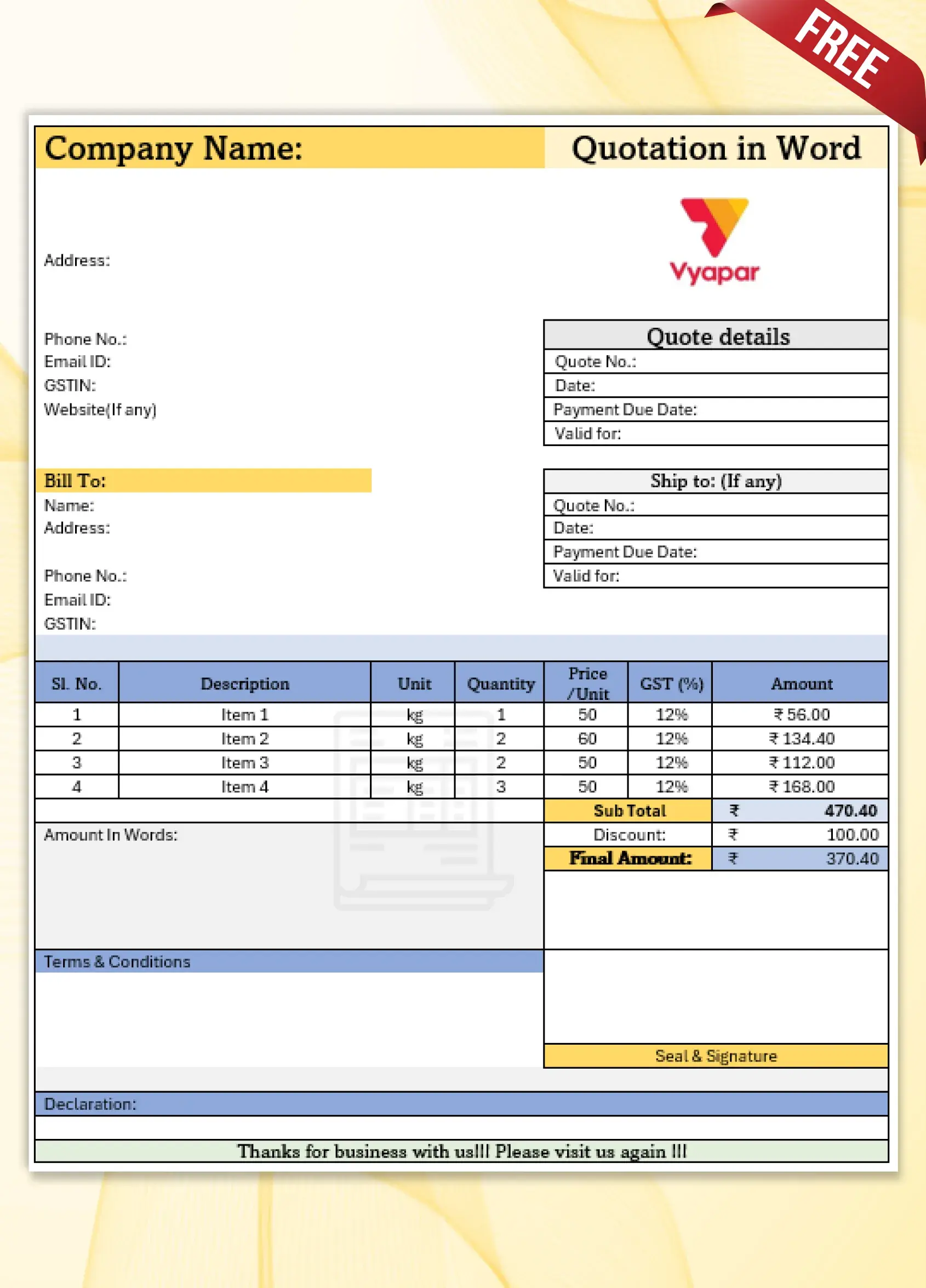Click the Declaration header bar
926x1288 pixels.
tap(461, 1104)
